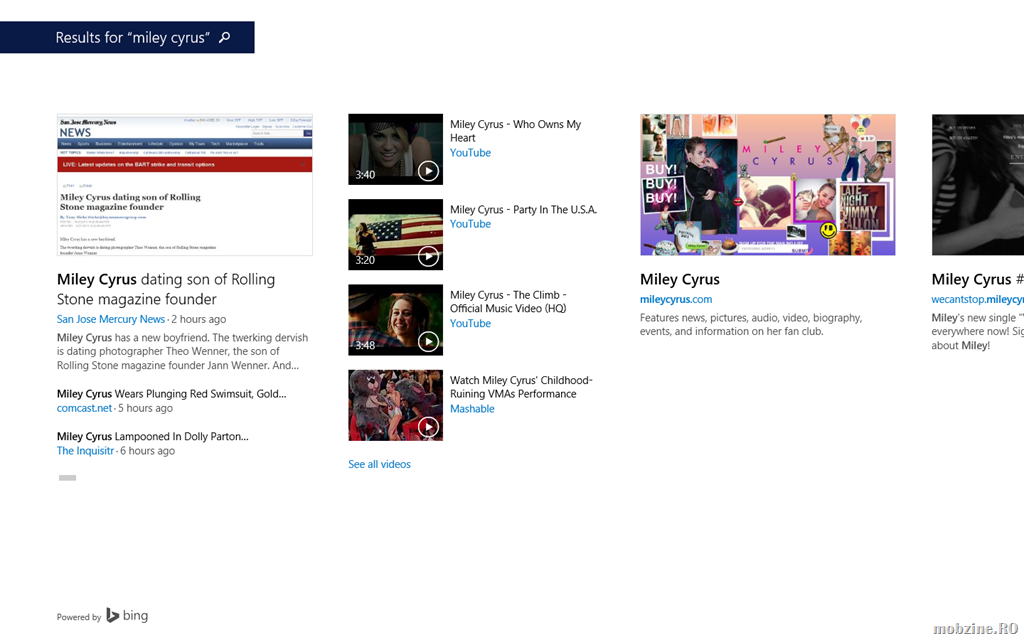Screen dimensions: 1024x640
Task: Open the Childhood-Ruining VMAs Performance title
Action: (521, 387)
